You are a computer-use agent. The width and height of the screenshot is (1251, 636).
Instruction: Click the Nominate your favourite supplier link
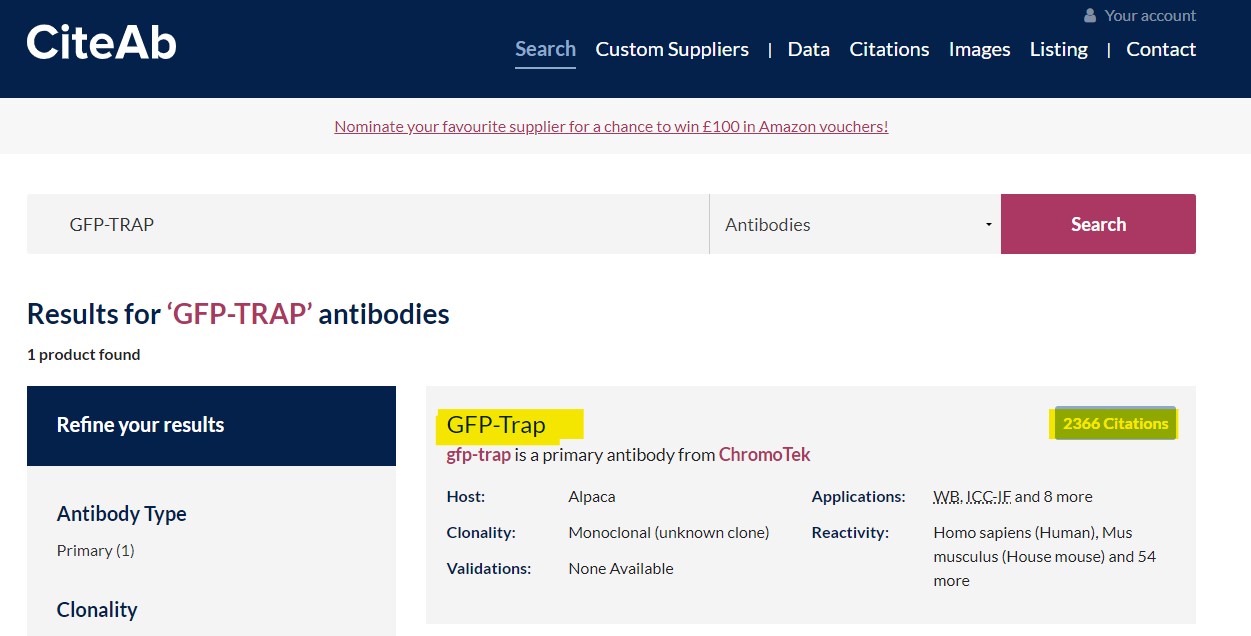(611, 126)
